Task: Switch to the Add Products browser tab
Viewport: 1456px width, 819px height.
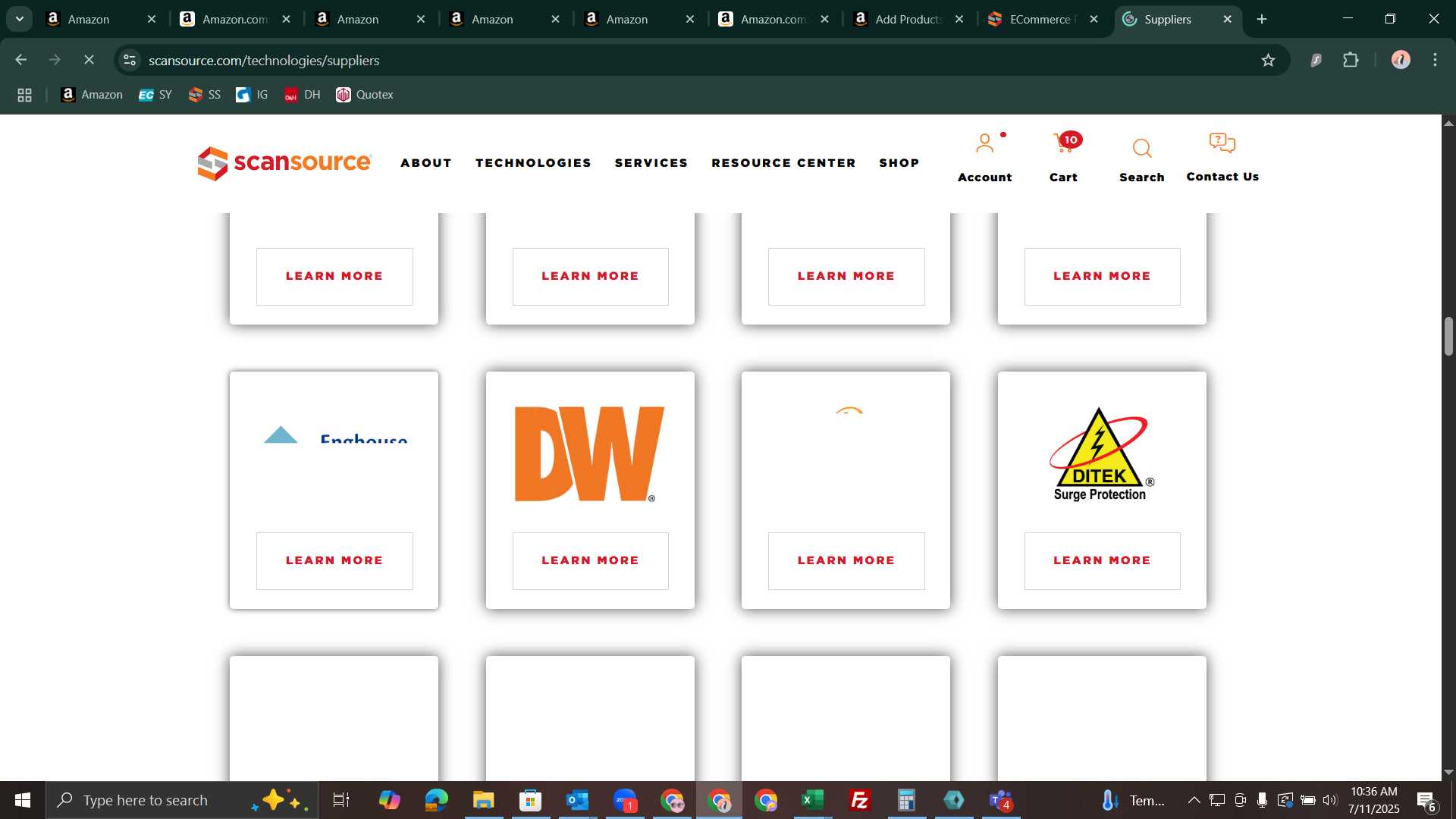Action: pos(908,19)
